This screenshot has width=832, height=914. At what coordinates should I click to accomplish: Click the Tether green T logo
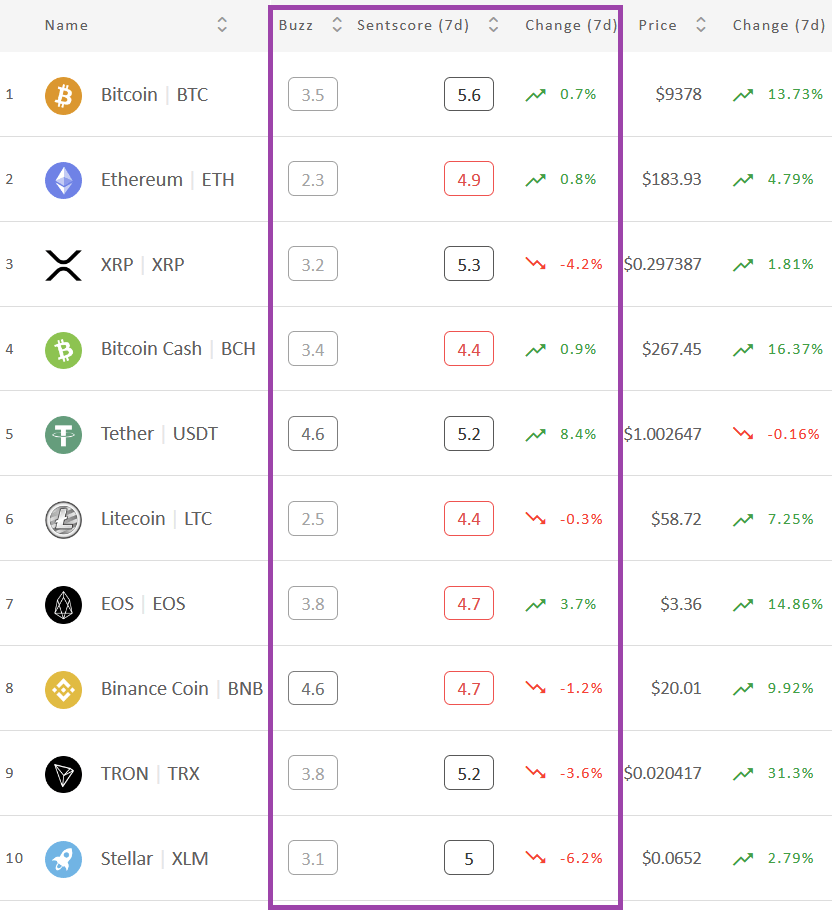click(x=64, y=435)
